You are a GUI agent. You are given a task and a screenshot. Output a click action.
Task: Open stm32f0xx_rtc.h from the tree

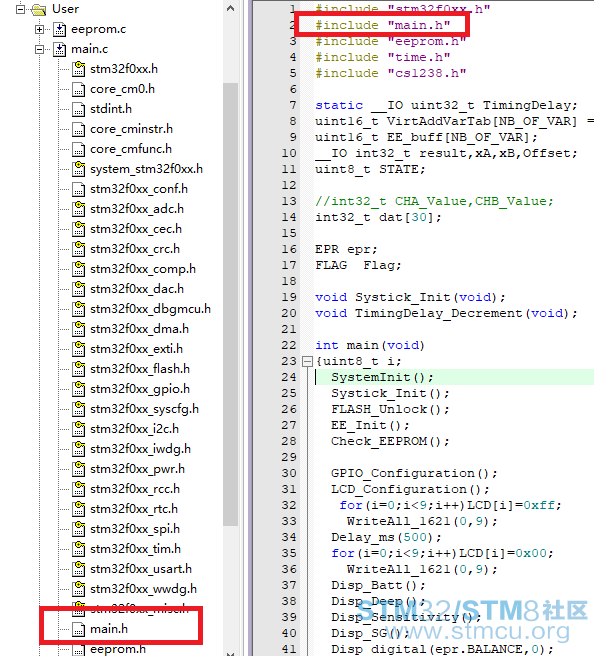(x=134, y=509)
